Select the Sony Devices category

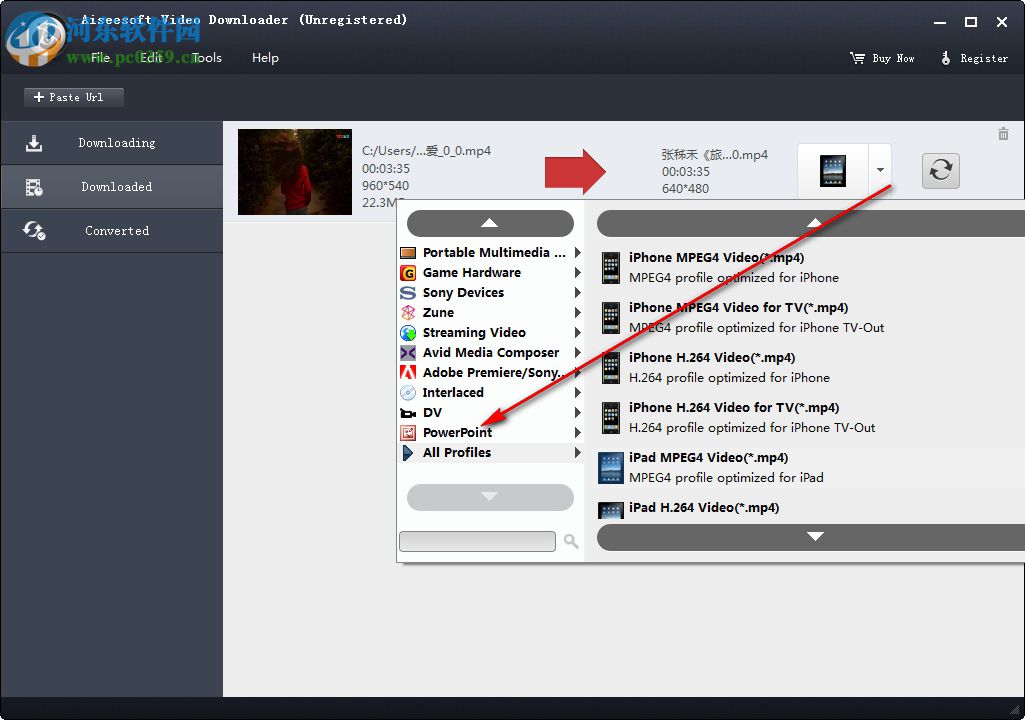pos(465,292)
